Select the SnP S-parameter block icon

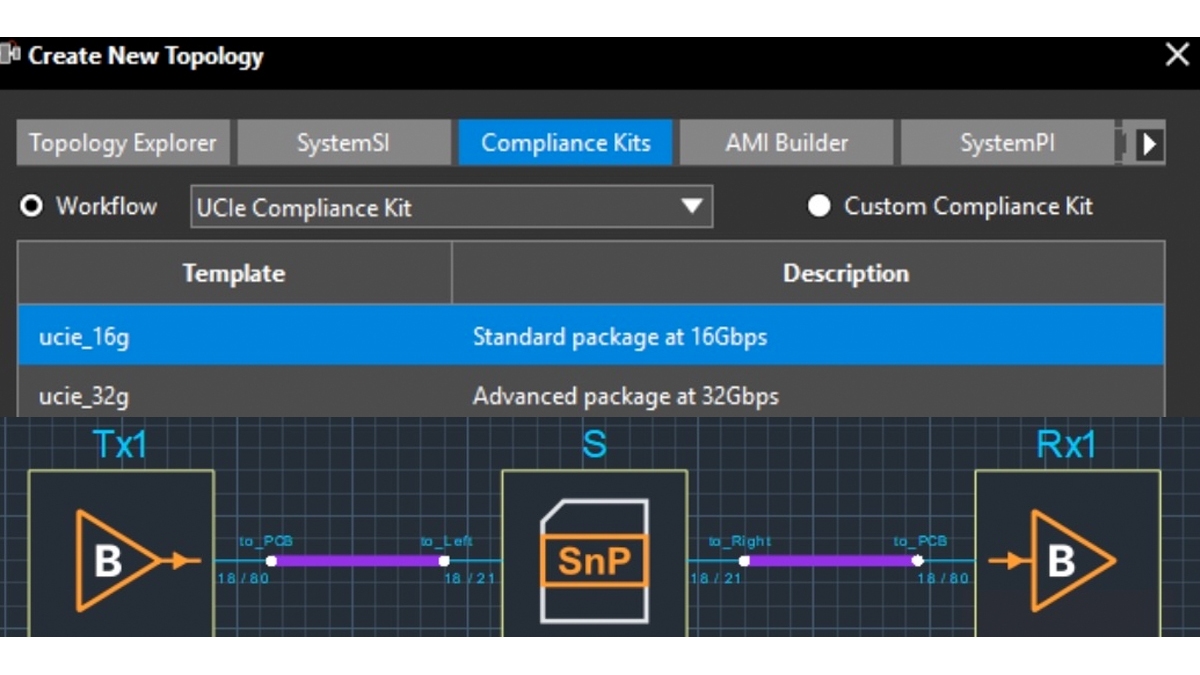pos(594,560)
